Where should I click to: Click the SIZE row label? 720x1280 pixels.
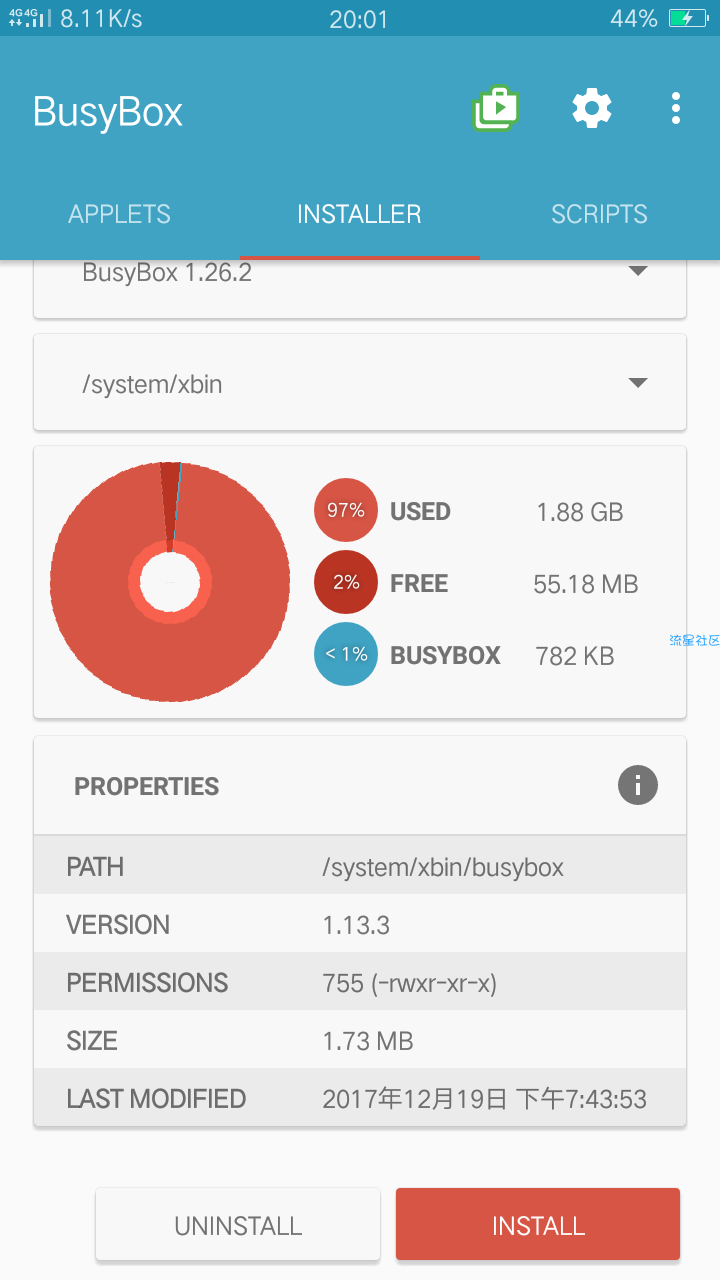point(92,1040)
